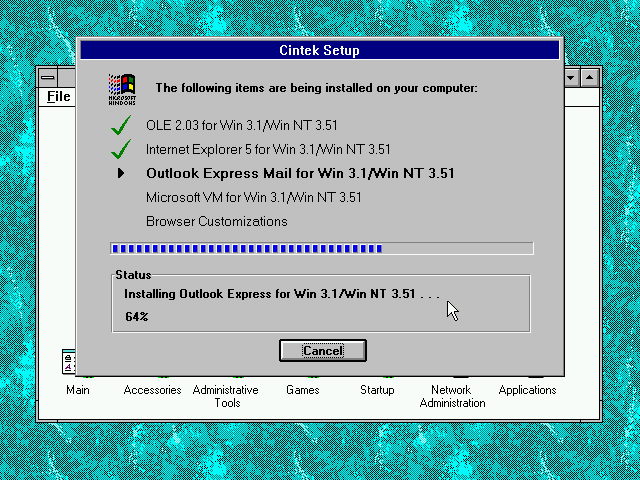The width and height of the screenshot is (640, 480).
Task: Click the 64% status value
Action: [x=137, y=316]
